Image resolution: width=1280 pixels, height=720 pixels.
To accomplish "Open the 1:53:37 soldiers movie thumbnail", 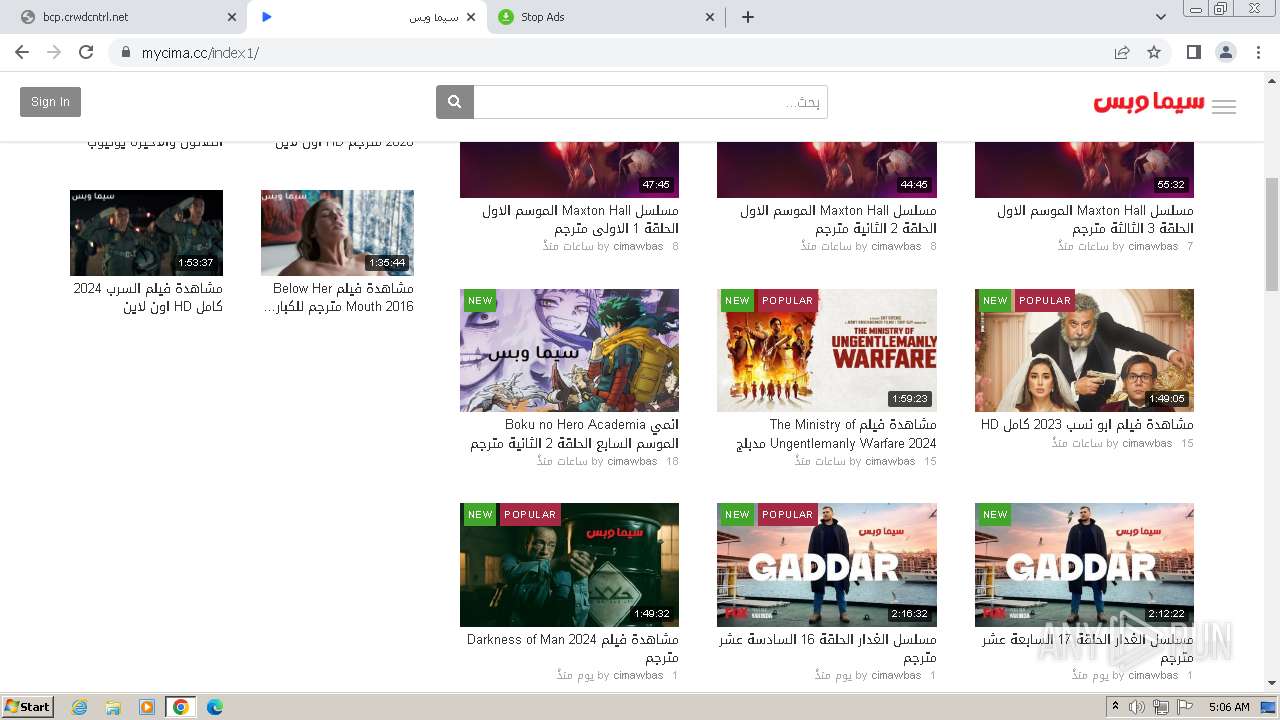I will pyautogui.click(x=146, y=233).
